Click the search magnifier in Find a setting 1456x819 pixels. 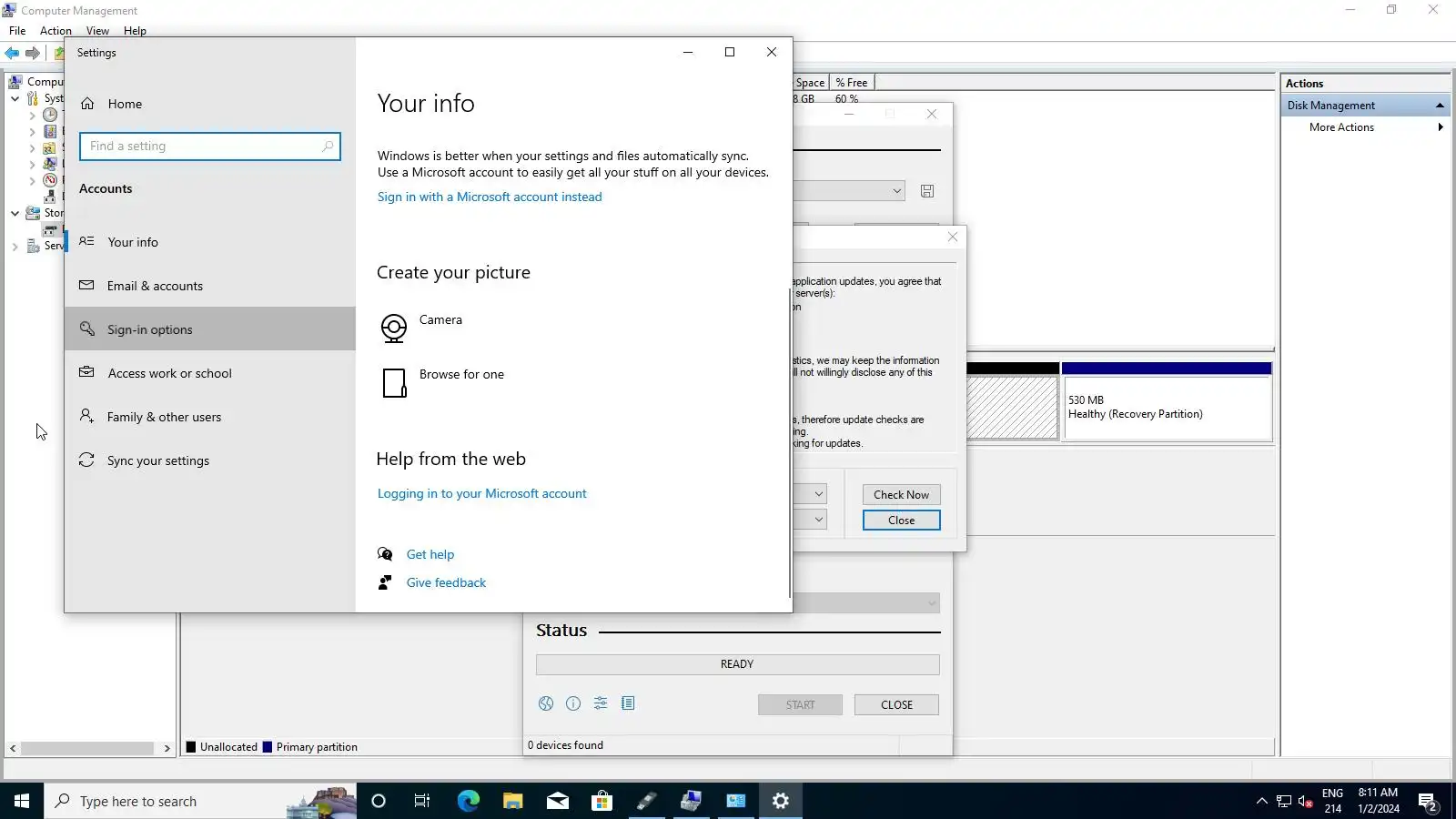point(328,146)
